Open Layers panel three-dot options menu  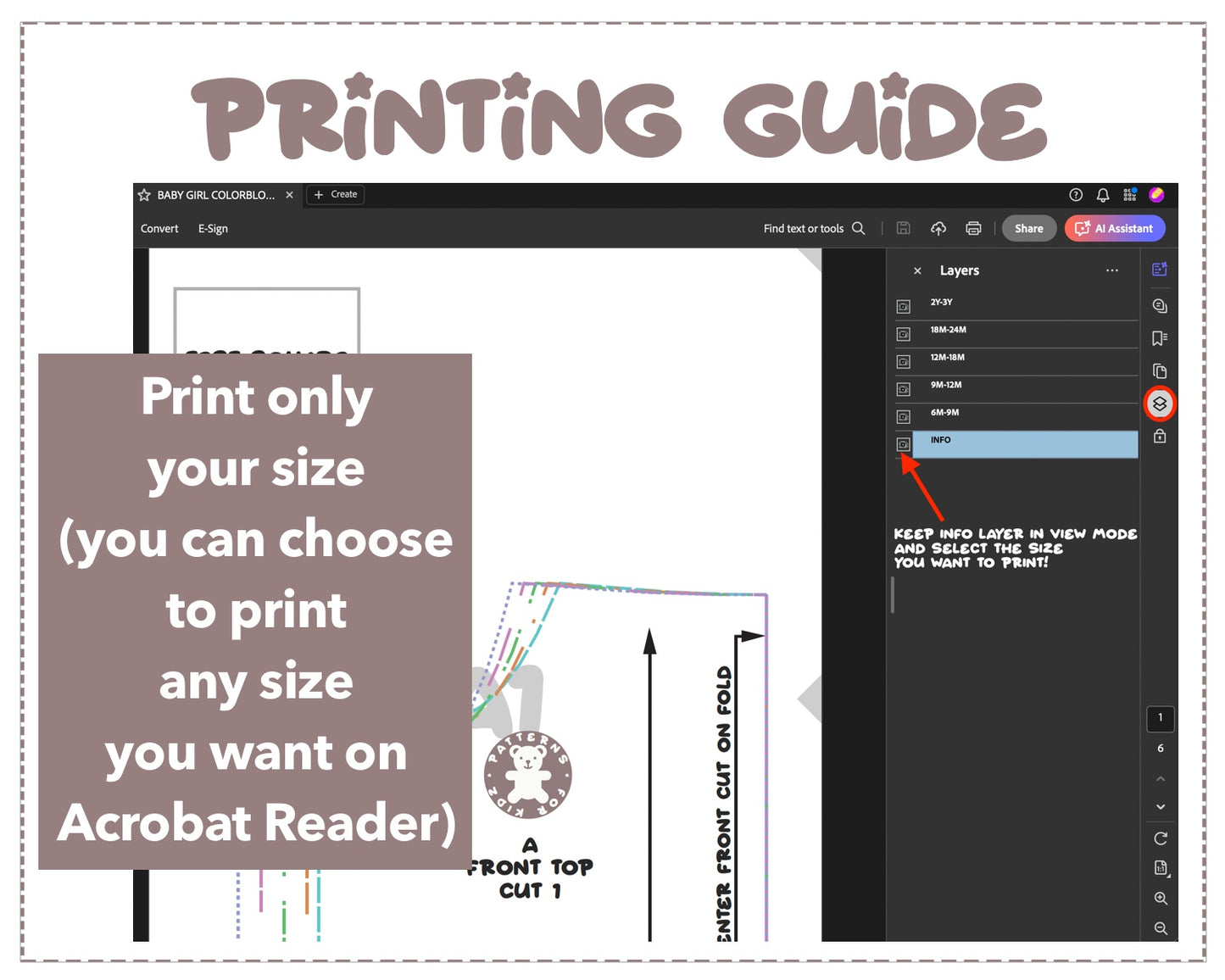coord(1111,270)
